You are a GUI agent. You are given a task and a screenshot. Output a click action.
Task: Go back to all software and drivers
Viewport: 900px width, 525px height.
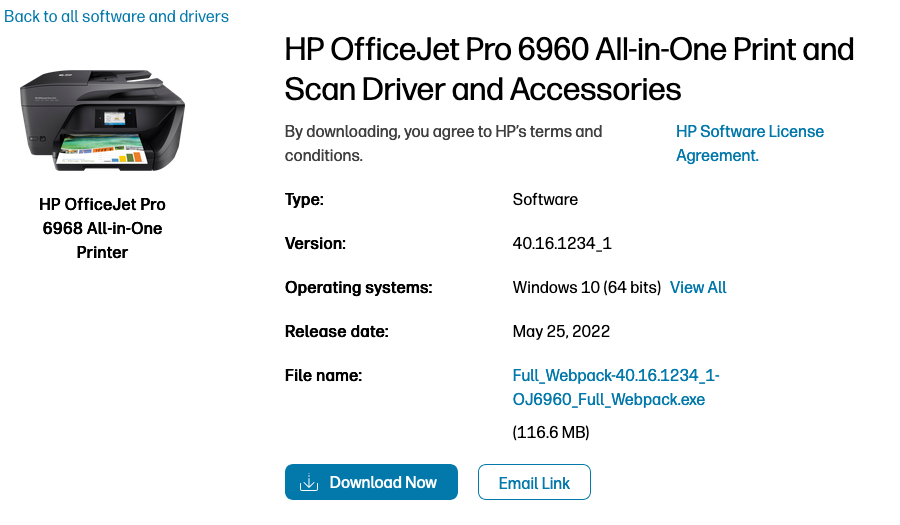tap(116, 16)
